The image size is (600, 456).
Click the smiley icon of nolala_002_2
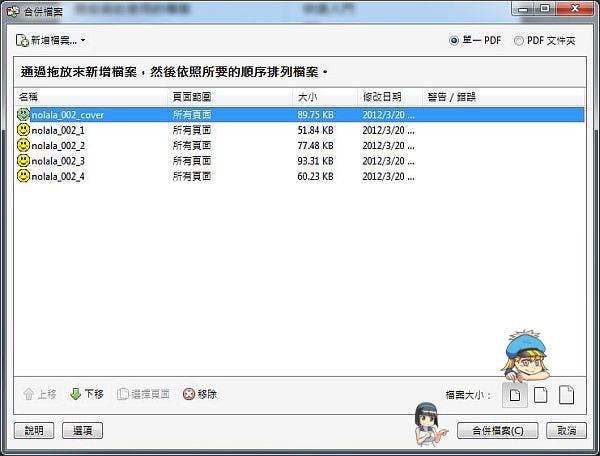click(23, 145)
